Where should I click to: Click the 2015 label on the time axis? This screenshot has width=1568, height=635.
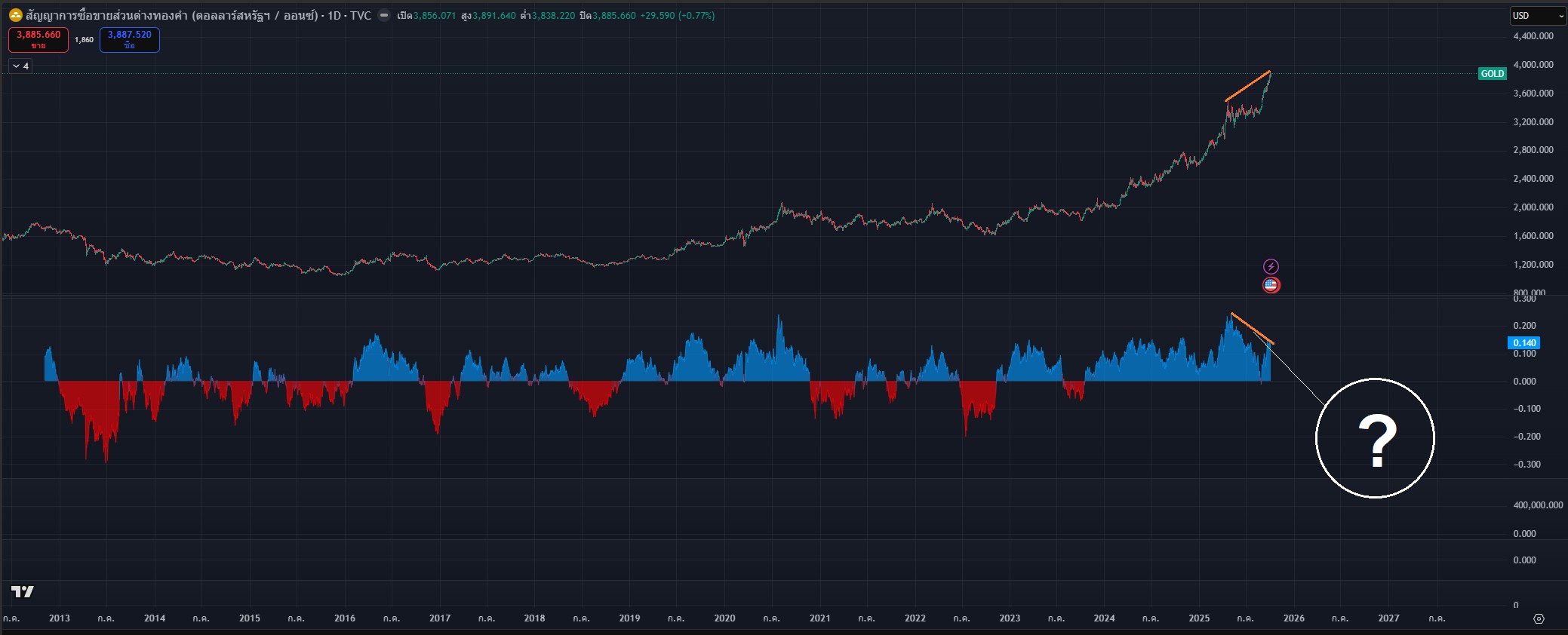pos(250,618)
